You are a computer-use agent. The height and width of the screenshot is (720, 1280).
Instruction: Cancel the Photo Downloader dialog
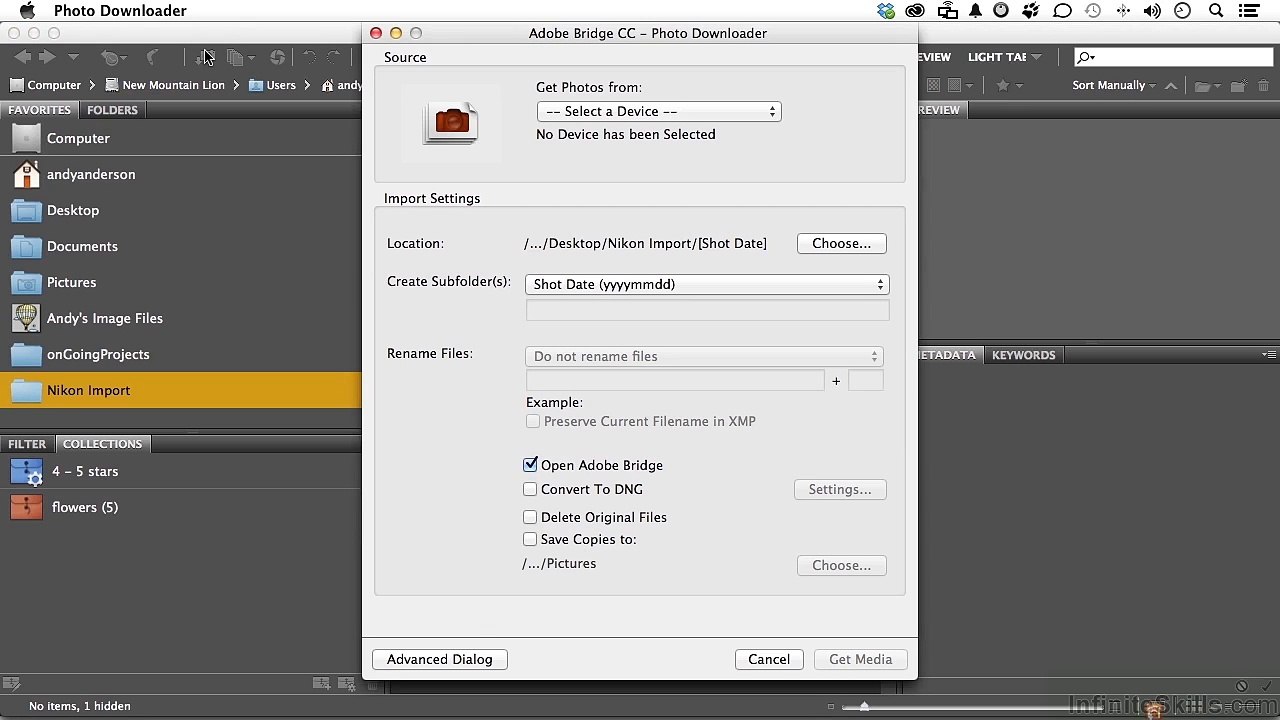coord(769,659)
